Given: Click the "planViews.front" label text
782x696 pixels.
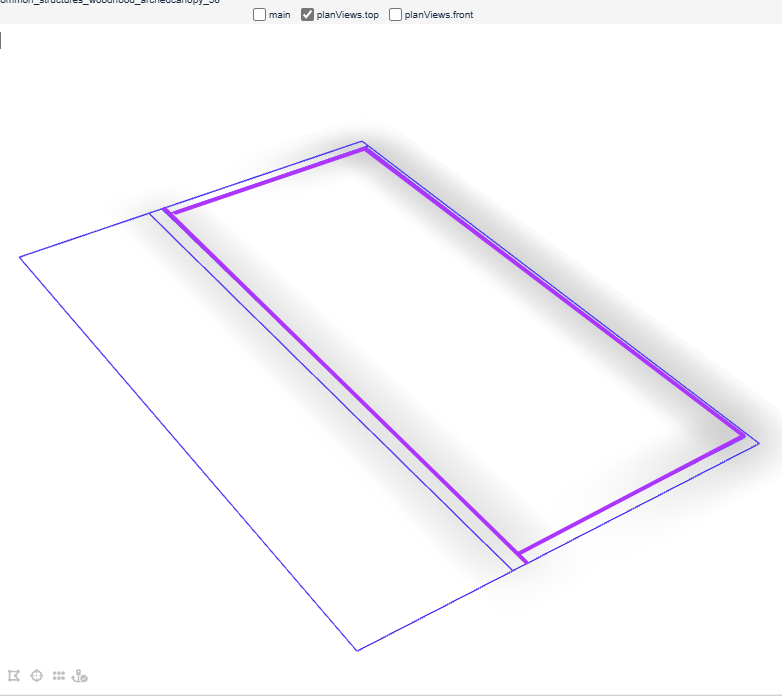Looking at the screenshot, I should pyautogui.click(x=438, y=15).
